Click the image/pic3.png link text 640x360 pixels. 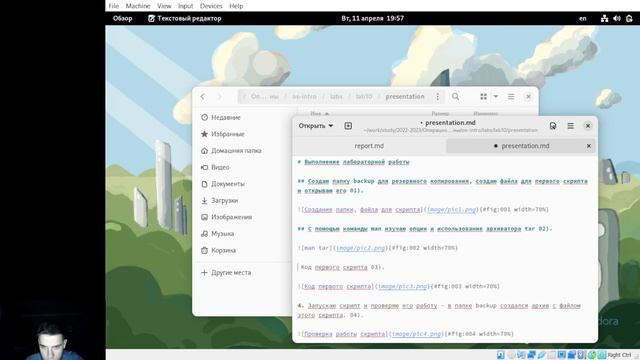coord(402,286)
